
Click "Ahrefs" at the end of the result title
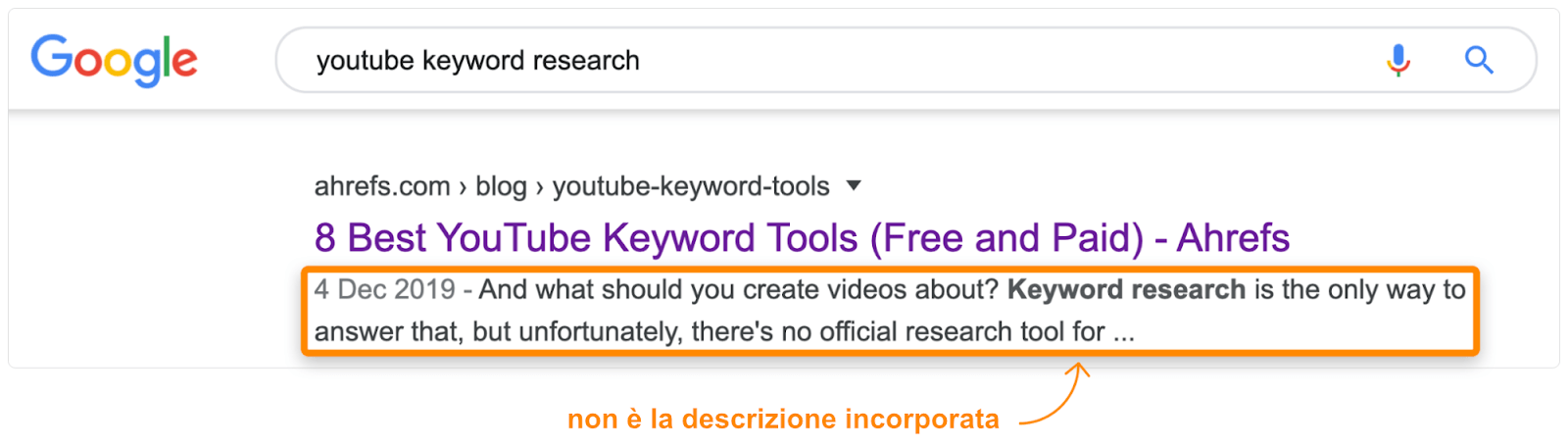click(x=1233, y=238)
